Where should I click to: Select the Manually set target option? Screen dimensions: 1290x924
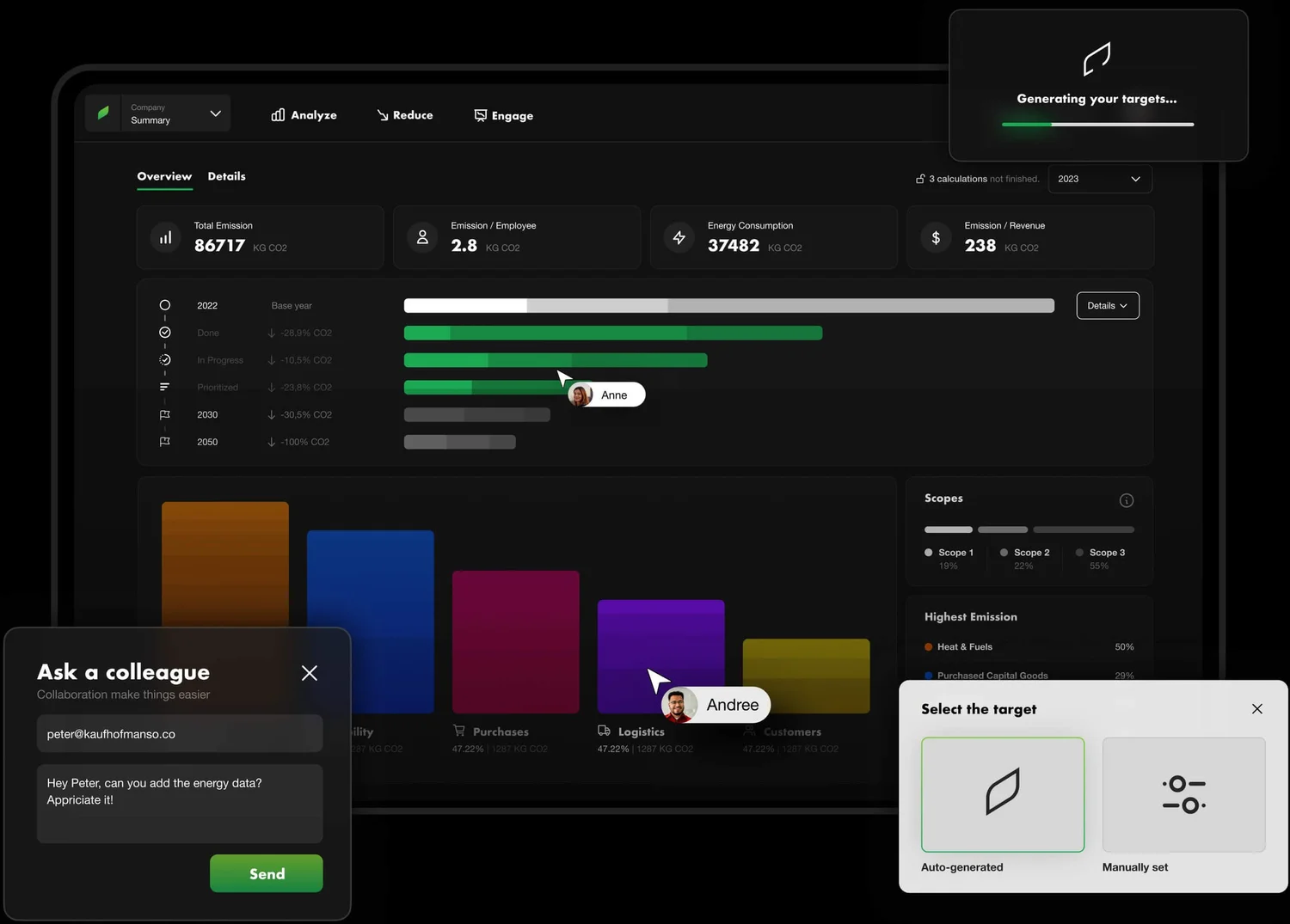coord(1183,794)
